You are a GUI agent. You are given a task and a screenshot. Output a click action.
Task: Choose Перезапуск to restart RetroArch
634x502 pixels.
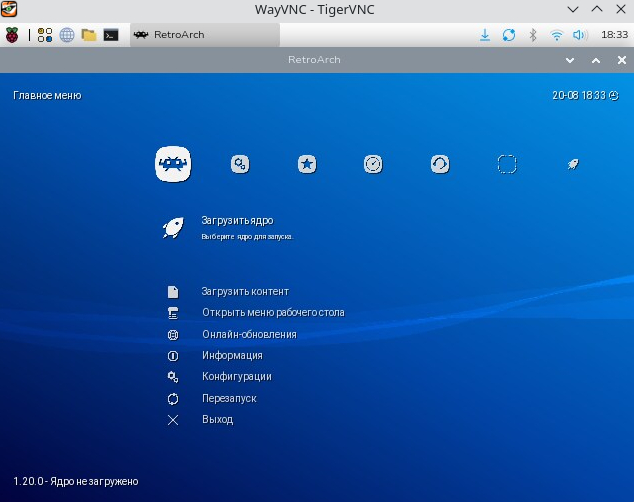(229, 398)
